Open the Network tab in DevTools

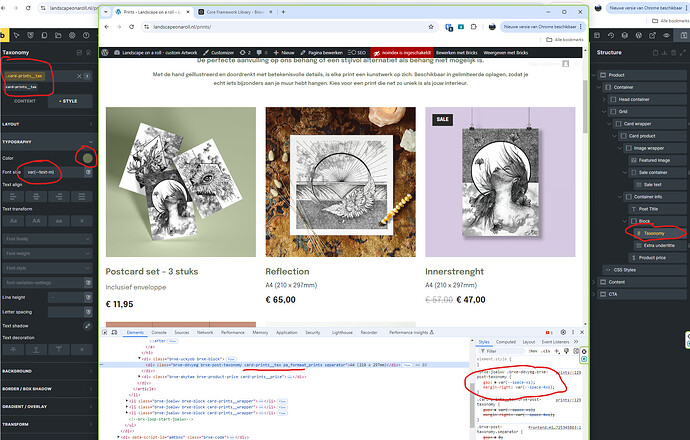205,332
